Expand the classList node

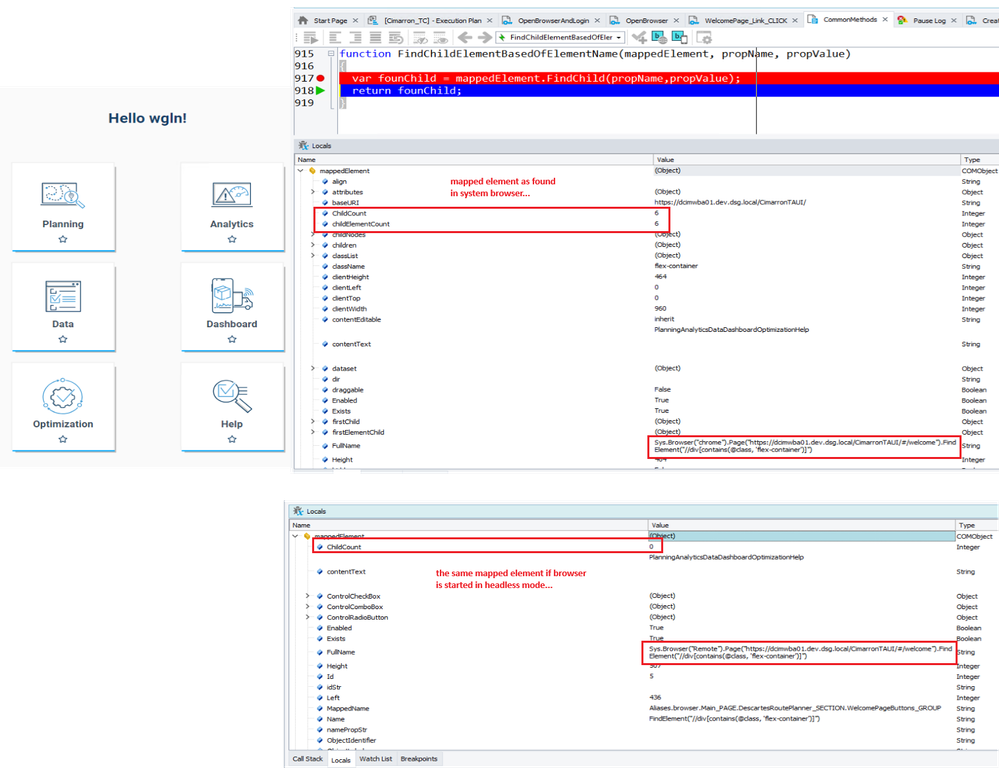coord(313,255)
